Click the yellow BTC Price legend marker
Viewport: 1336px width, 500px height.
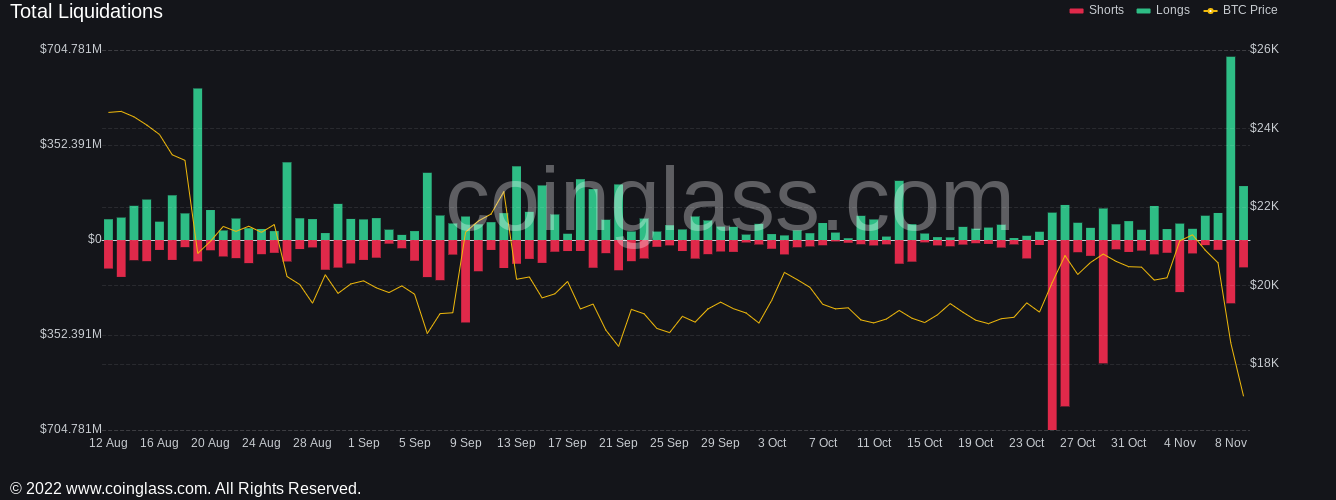(x=1210, y=11)
